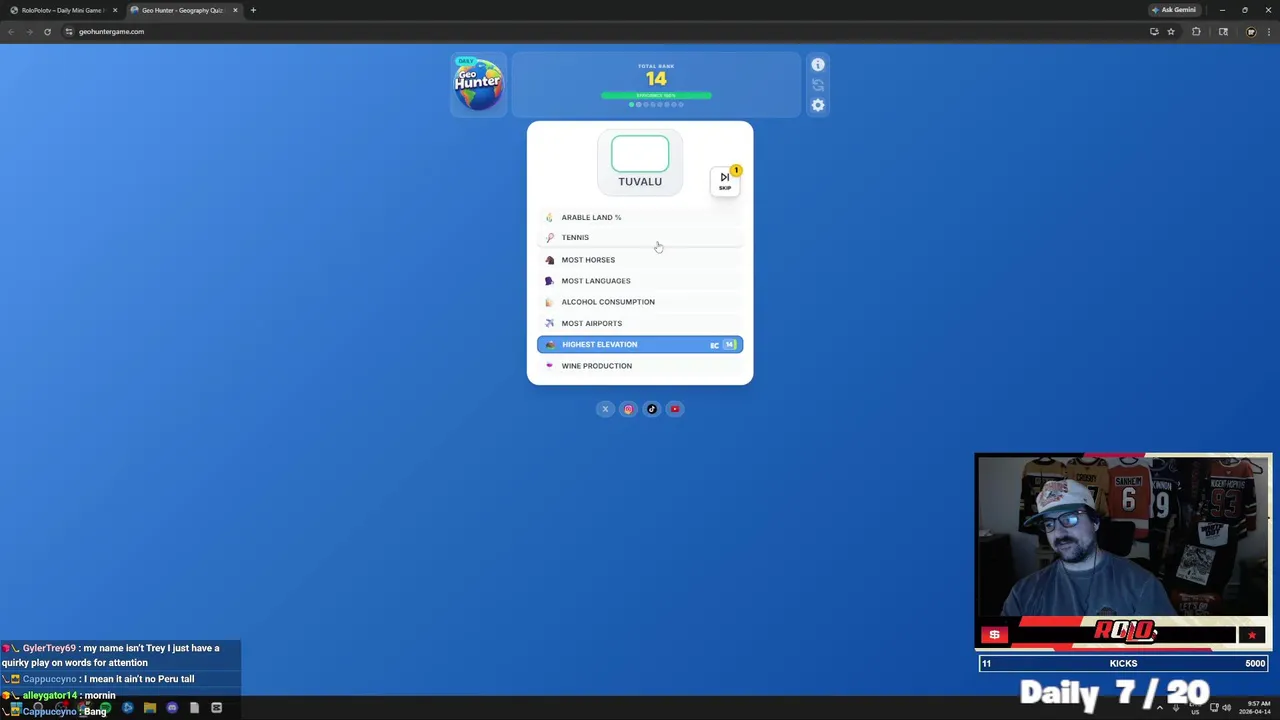The height and width of the screenshot is (720, 1280).
Task: Open Ask Gemini in browser
Action: tap(1174, 10)
